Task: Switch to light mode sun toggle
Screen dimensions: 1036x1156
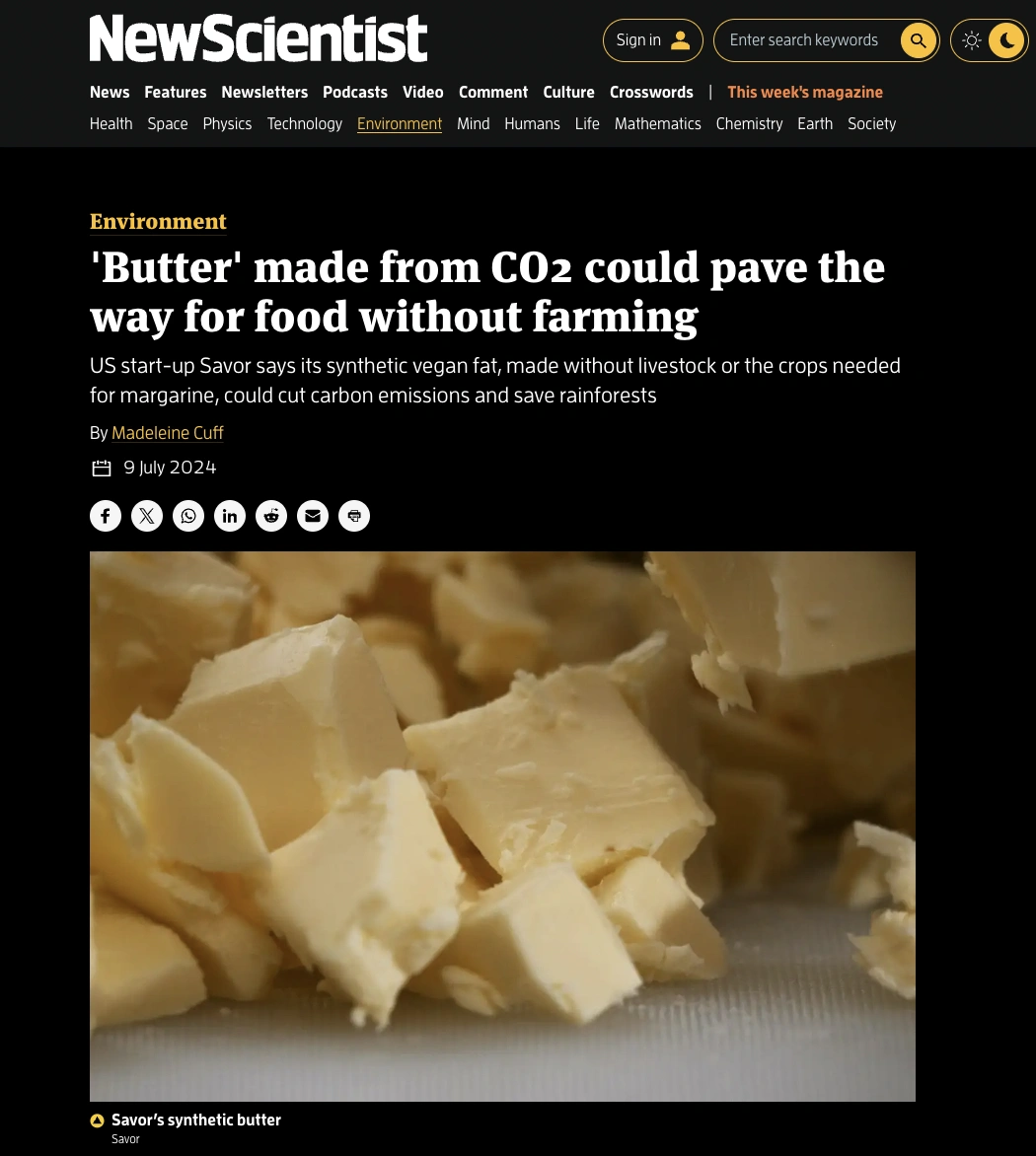Action: pos(972,39)
